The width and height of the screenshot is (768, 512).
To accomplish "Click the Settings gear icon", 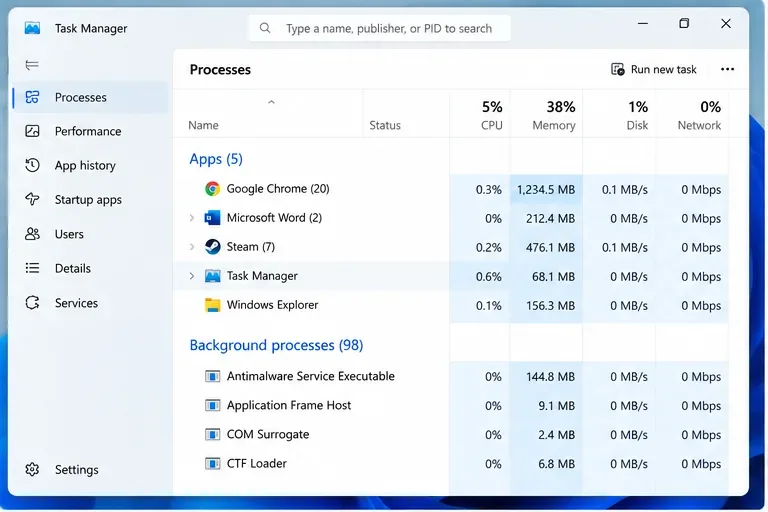I will (32, 469).
